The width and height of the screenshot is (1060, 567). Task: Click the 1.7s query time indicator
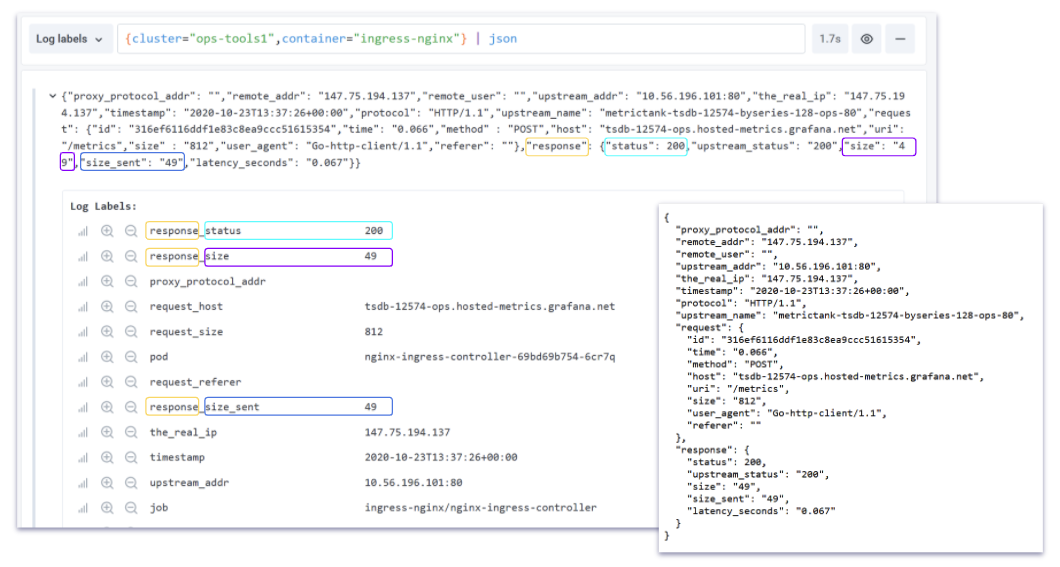(829, 39)
